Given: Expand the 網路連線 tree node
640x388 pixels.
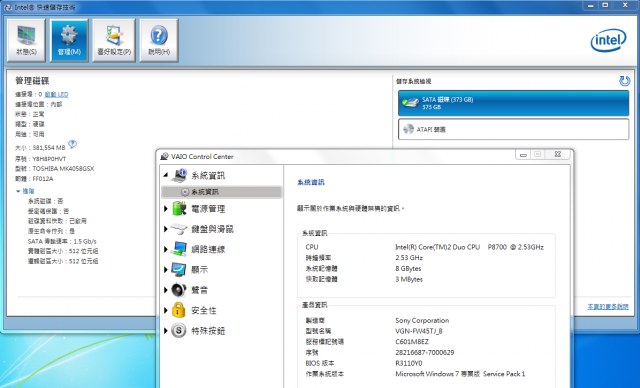Looking at the screenshot, I should coord(166,249).
